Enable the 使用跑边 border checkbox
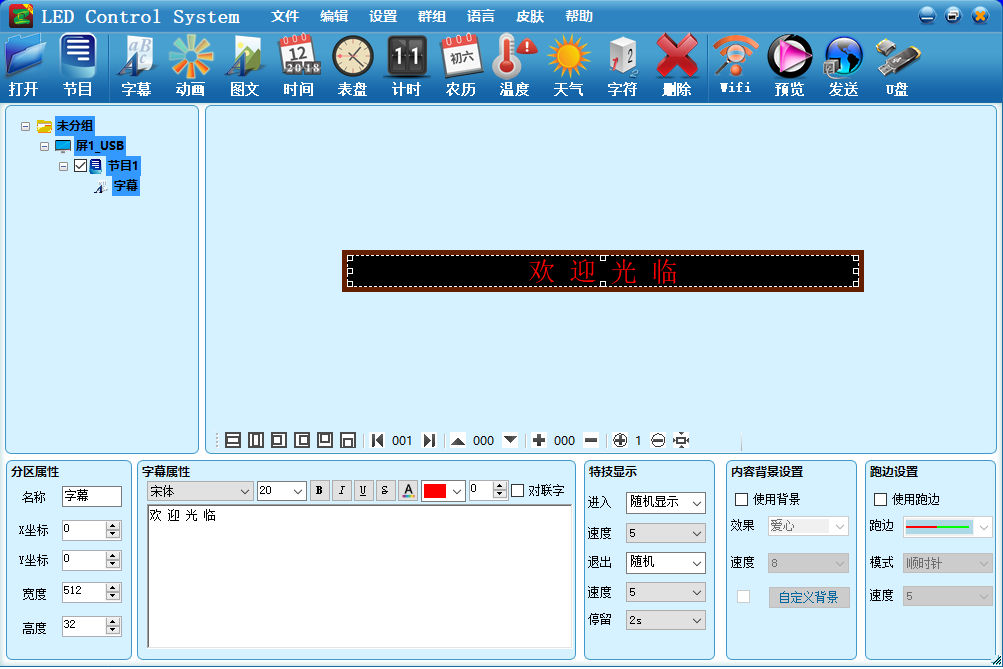Viewport: 1003px width, 669px height. coord(881,499)
